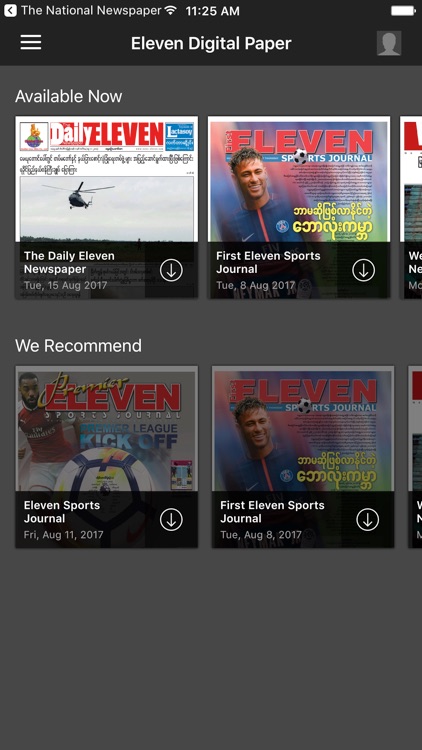Open the hamburger menu

coord(31,43)
